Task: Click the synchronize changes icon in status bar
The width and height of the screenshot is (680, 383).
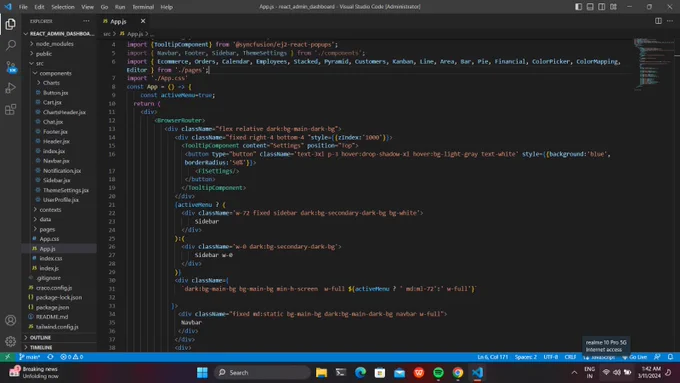Action: 50,357
